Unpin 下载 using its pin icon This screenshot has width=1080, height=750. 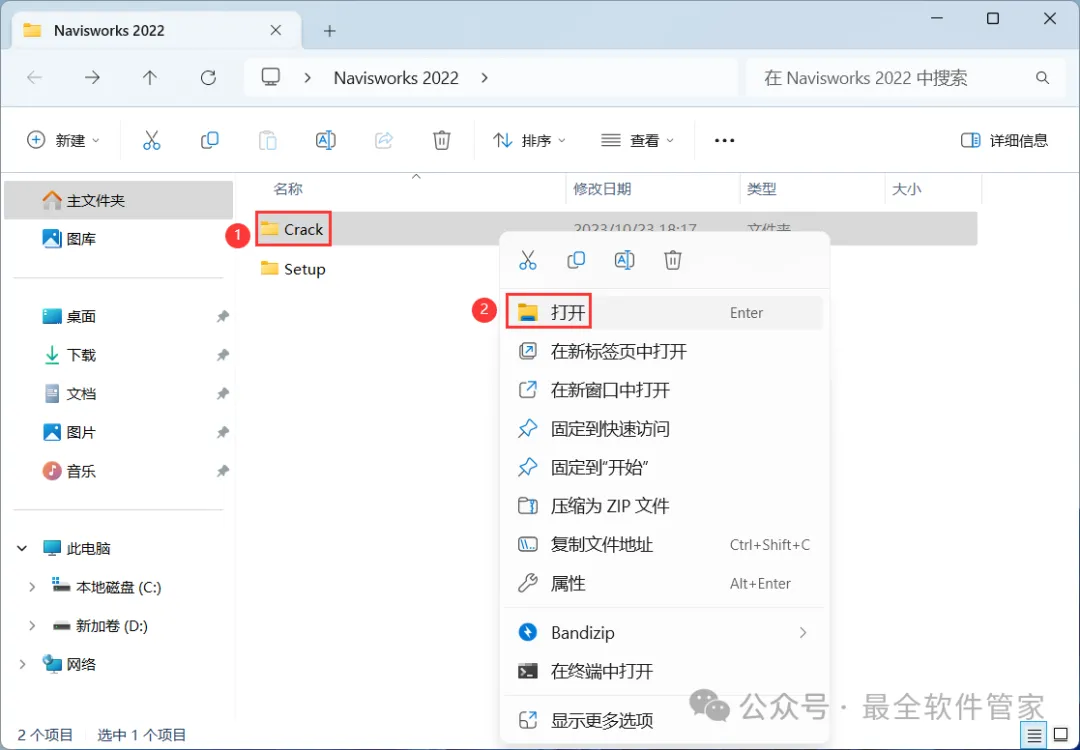click(222, 355)
